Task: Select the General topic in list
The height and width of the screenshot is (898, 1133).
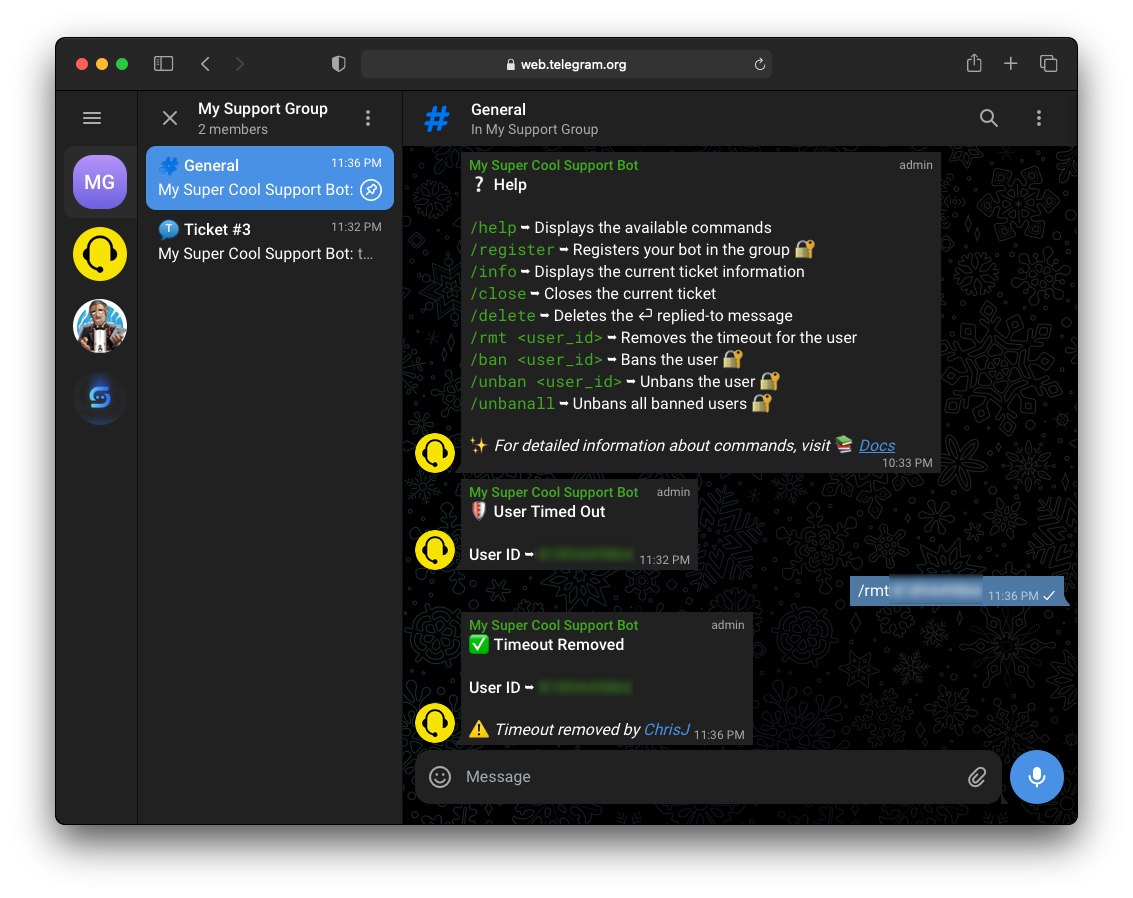Action: point(270,178)
